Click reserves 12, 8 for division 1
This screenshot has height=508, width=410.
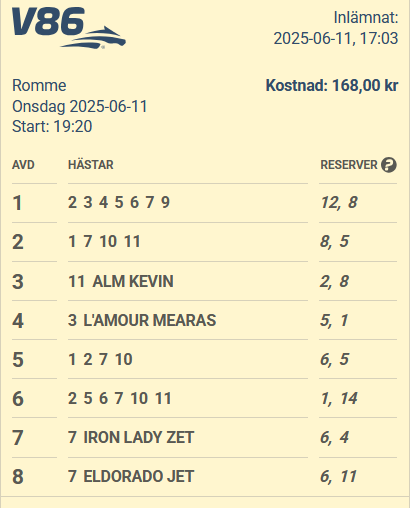339,202
